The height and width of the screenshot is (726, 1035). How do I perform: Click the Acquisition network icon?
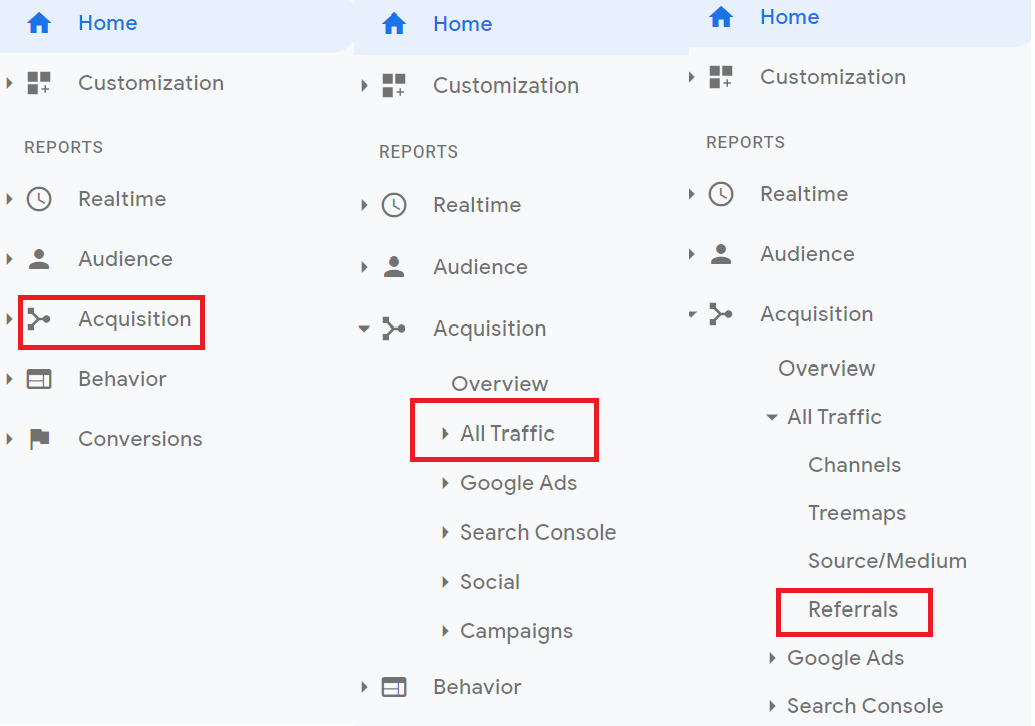pyautogui.click(x=38, y=320)
